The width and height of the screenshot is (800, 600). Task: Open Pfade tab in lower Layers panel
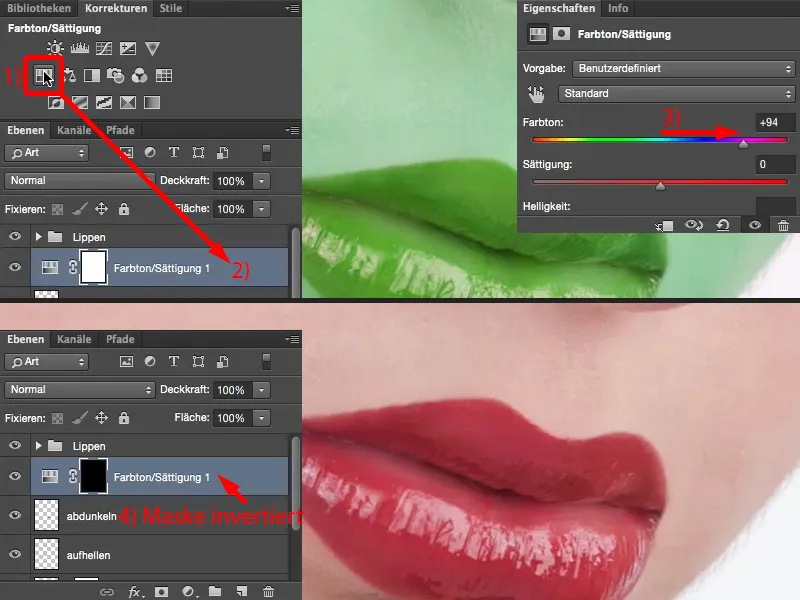coord(120,339)
